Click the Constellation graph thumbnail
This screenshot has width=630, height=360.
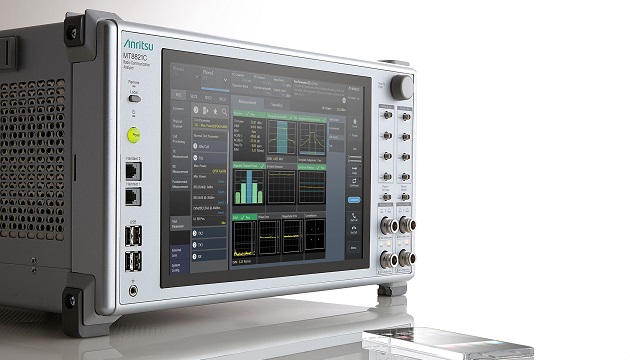tap(315, 235)
